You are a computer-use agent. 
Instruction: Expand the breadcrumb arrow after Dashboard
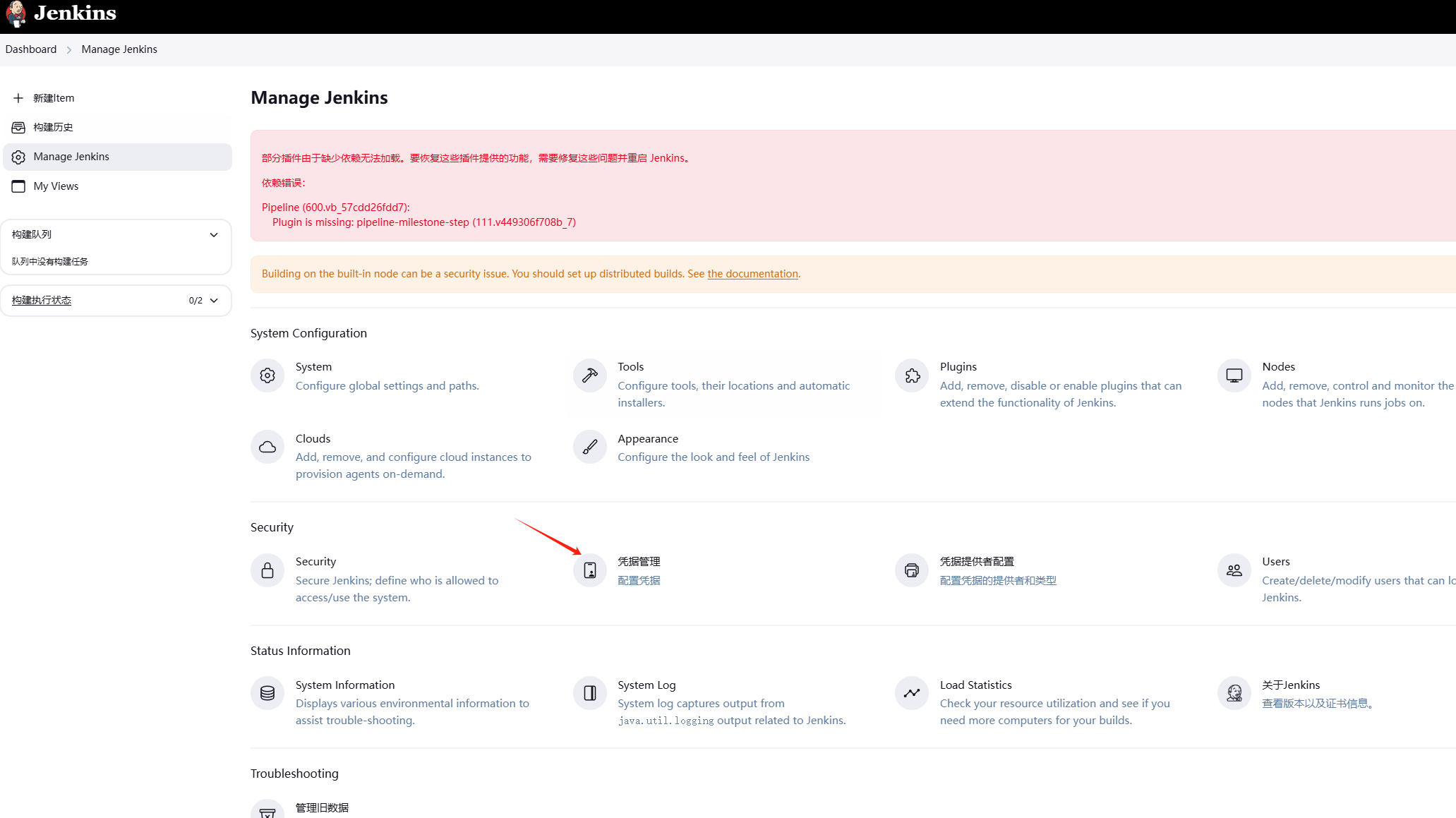pyautogui.click(x=69, y=50)
